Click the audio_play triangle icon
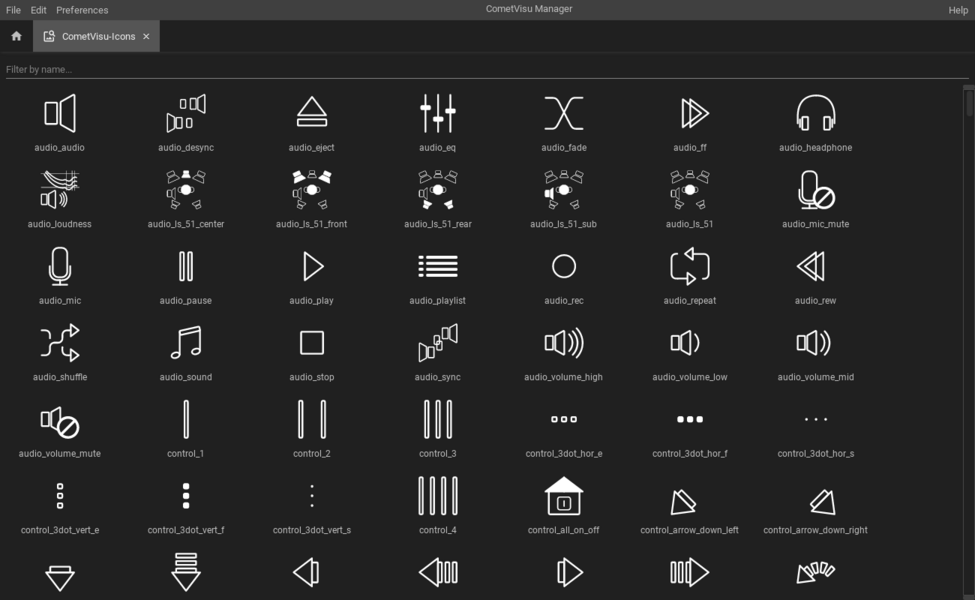 pos(313,266)
